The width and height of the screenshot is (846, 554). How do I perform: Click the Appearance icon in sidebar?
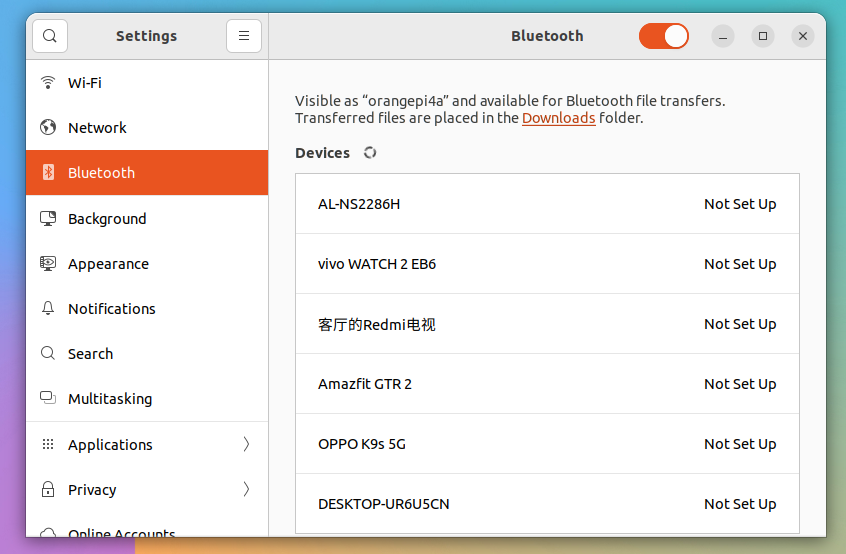pos(48,264)
